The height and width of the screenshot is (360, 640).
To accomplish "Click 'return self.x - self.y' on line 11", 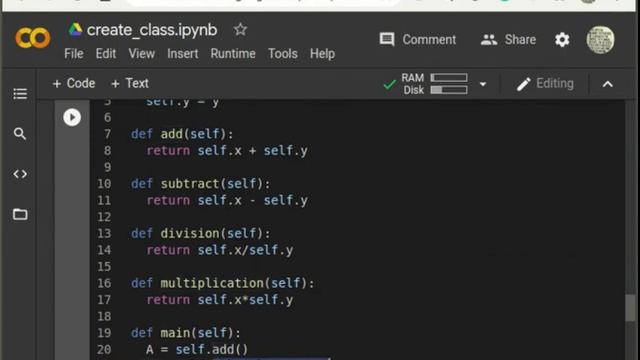I will (227, 200).
